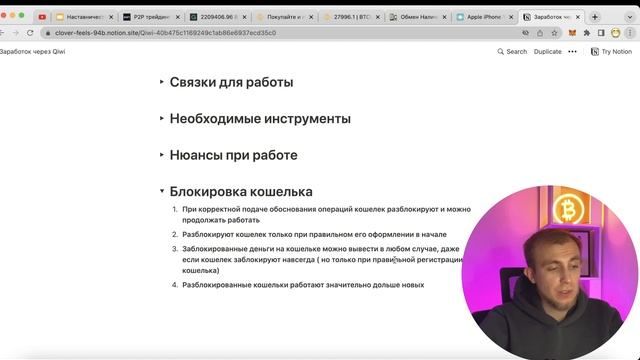The height and width of the screenshot is (360, 640).
Task: Expand the Необходимые инструменты toggle
Action: (x=162, y=118)
